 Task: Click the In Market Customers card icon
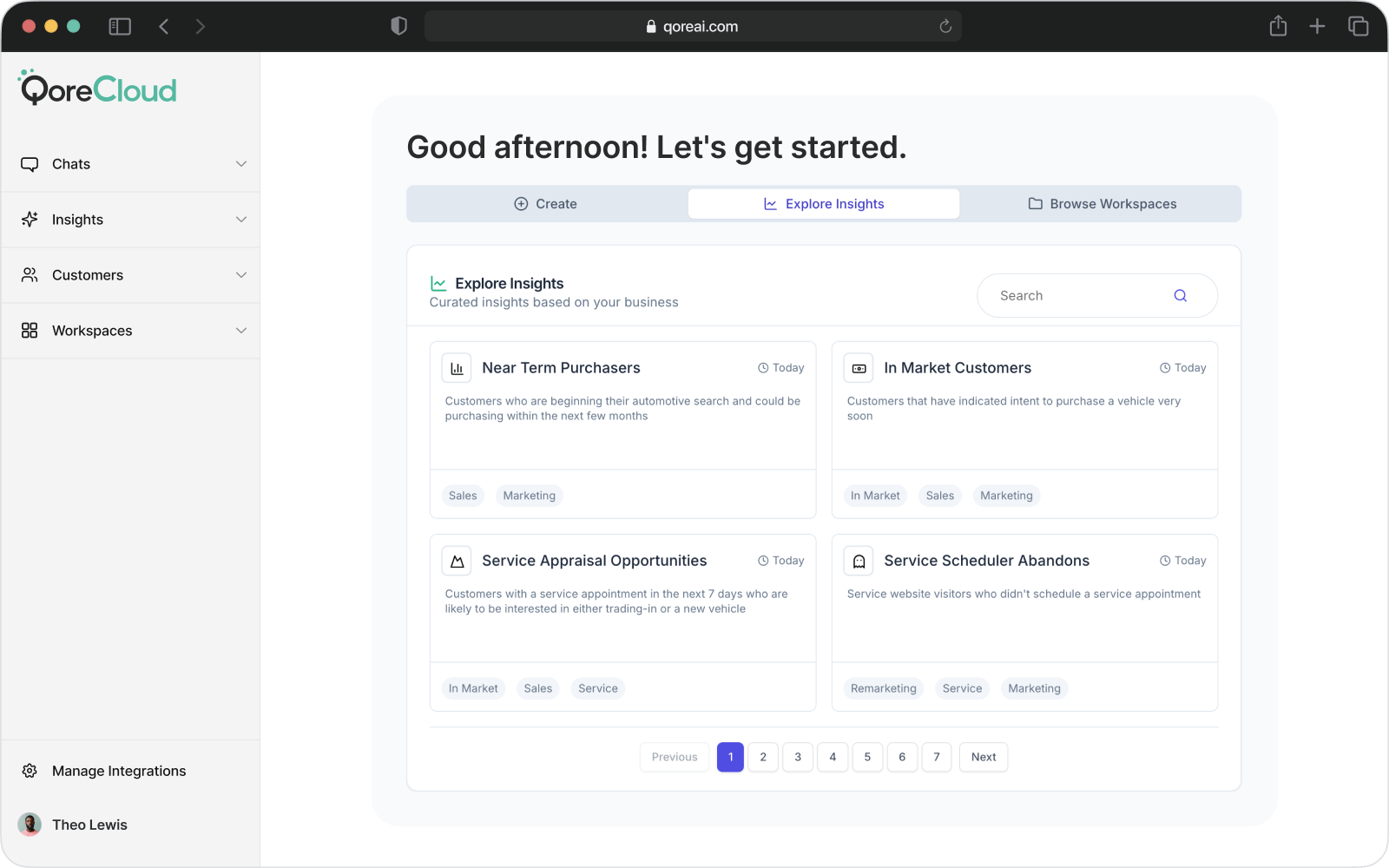pos(859,368)
